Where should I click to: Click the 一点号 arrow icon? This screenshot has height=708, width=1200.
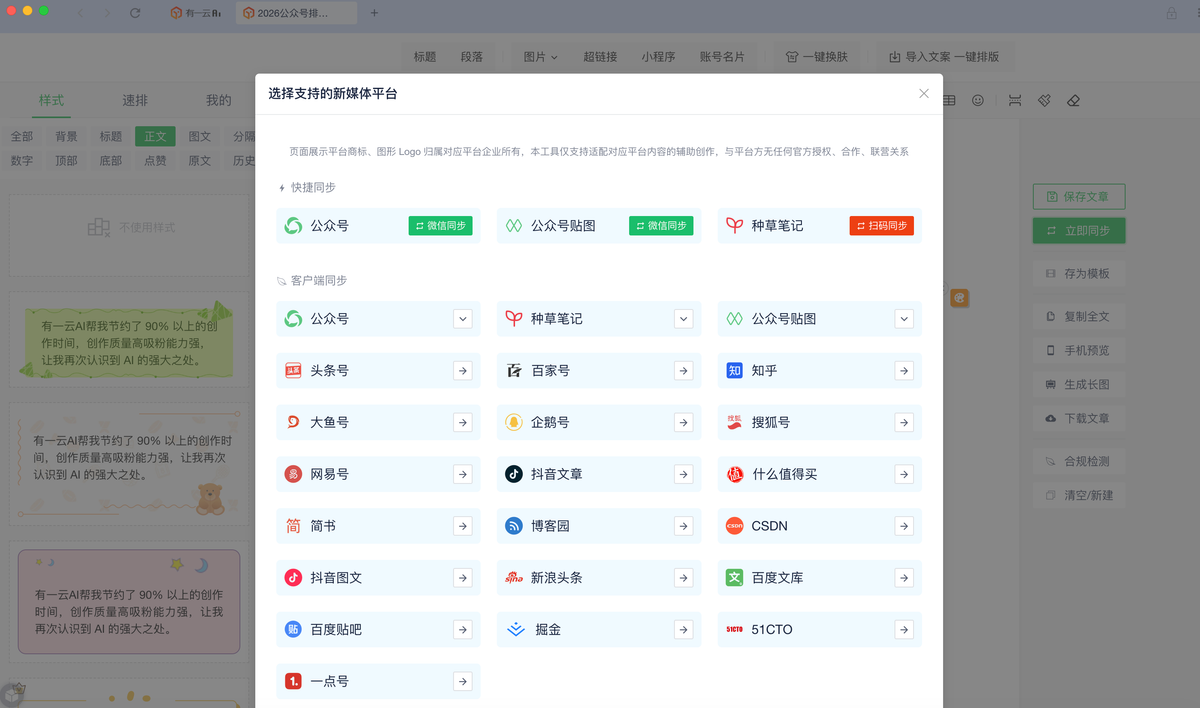pos(463,681)
